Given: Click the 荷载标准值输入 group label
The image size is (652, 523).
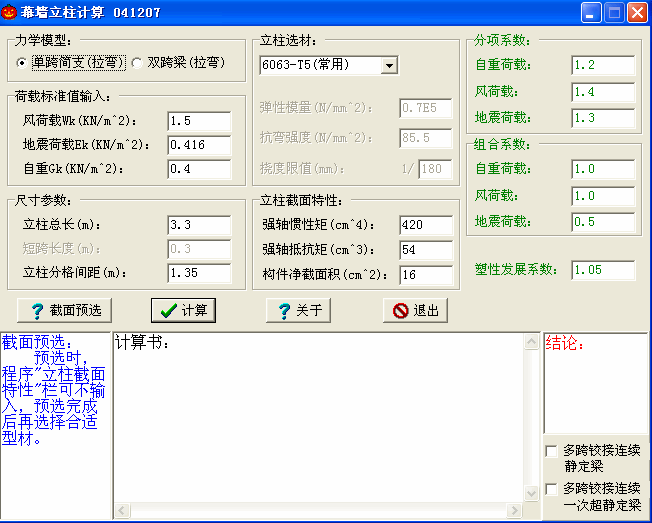Looking at the screenshot, I should click(63, 96).
